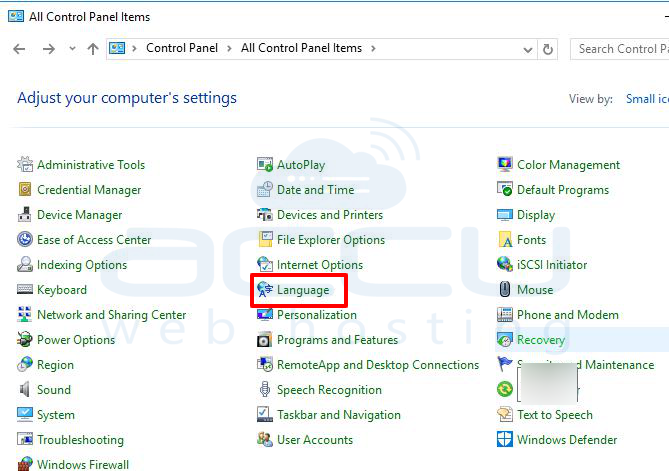Image resolution: width=669 pixels, height=471 pixels.
Task: Open the Indexing Options icon
Action: point(25,265)
